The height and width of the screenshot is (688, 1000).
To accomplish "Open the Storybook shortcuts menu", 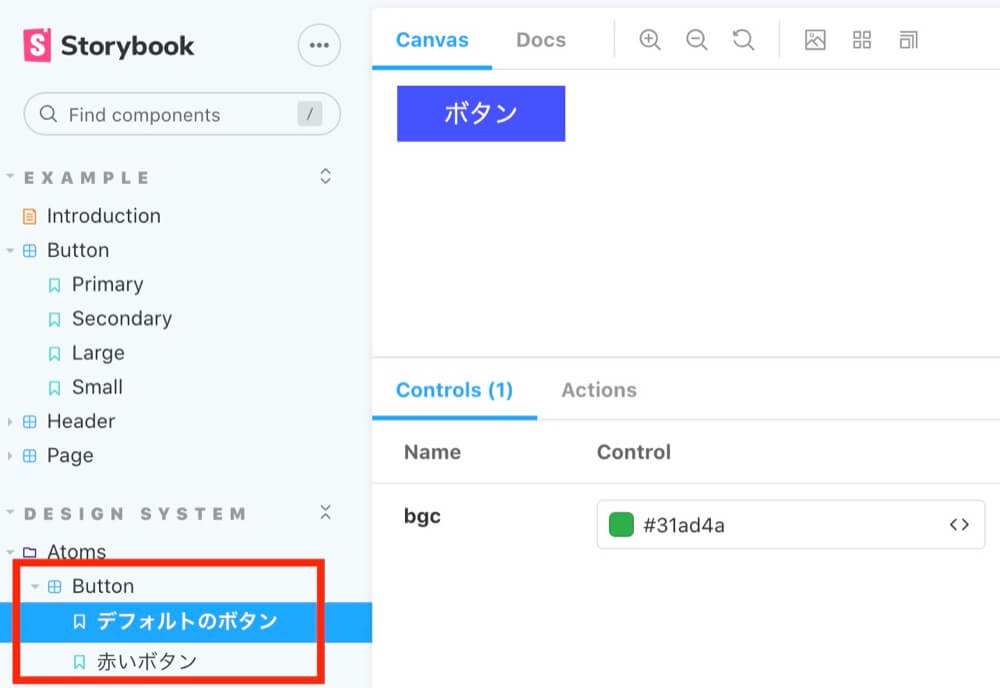I will pyautogui.click(x=318, y=45).
